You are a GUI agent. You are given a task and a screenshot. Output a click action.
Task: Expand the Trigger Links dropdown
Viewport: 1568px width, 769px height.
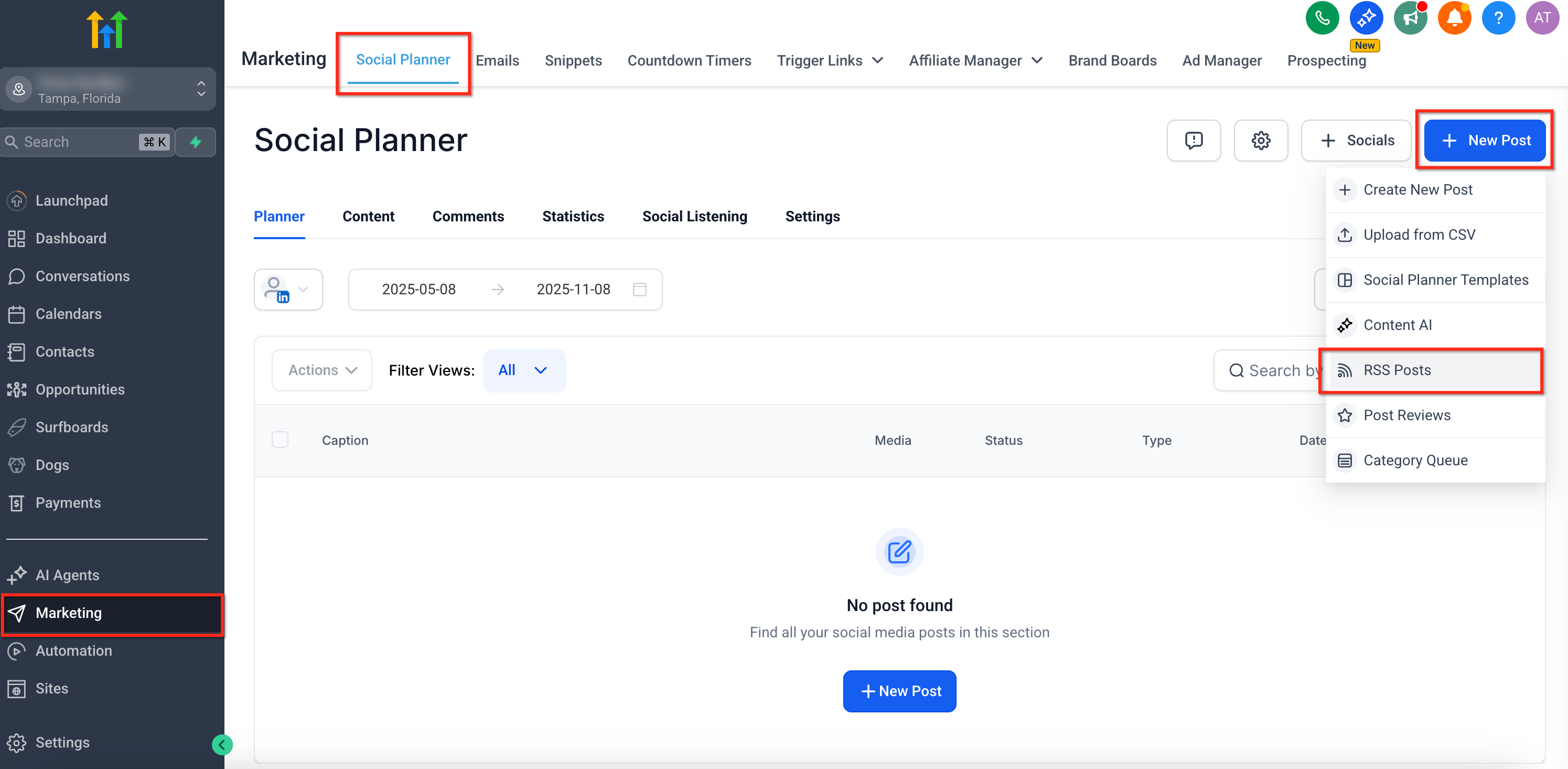tap(829, 60)
